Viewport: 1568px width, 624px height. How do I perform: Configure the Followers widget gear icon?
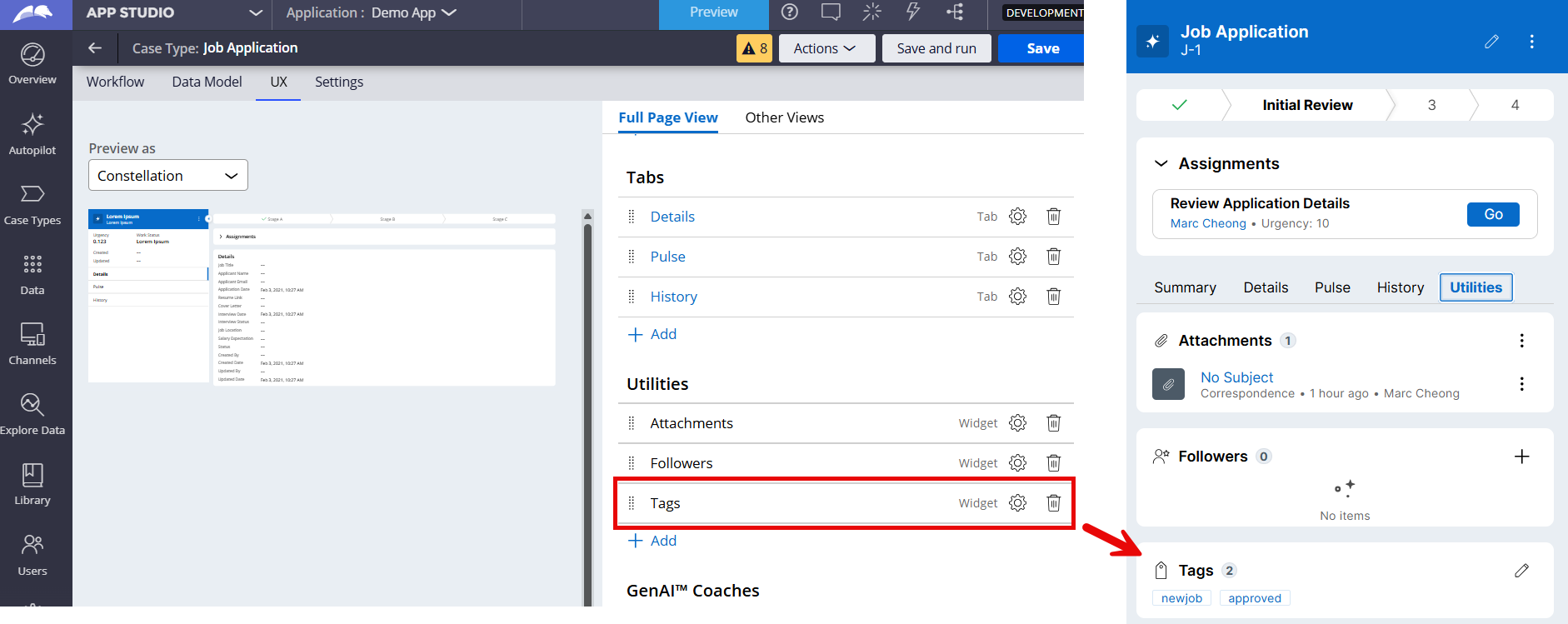point(1017,463)
